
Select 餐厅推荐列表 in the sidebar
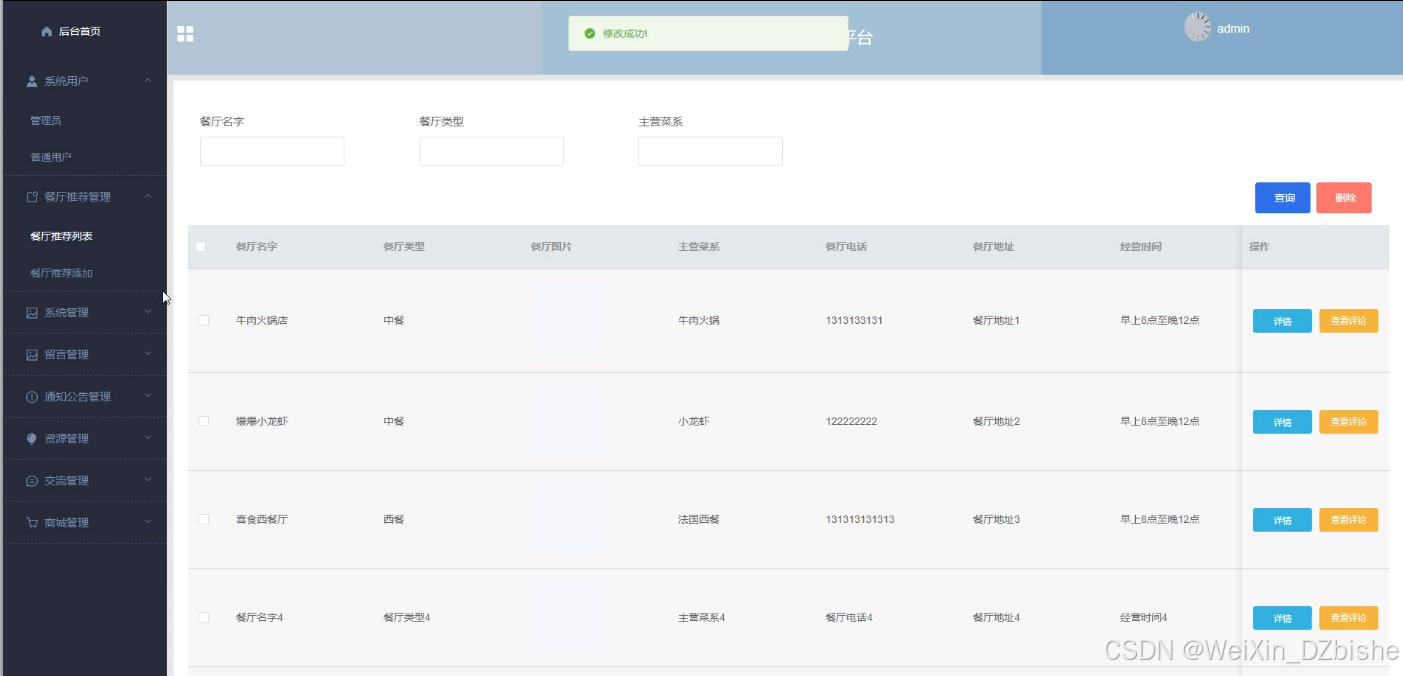61,237
